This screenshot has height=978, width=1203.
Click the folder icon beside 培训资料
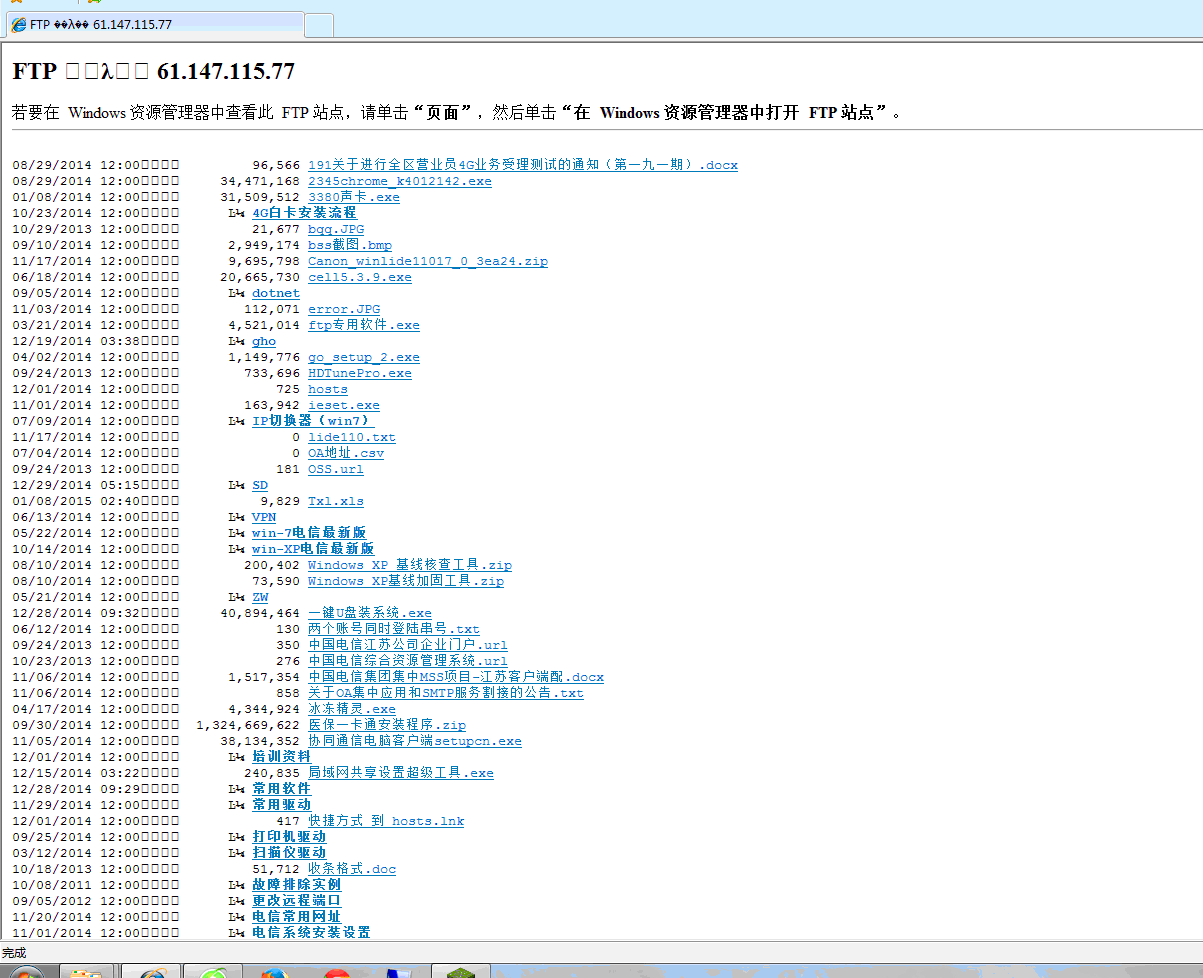coord(236,757)
